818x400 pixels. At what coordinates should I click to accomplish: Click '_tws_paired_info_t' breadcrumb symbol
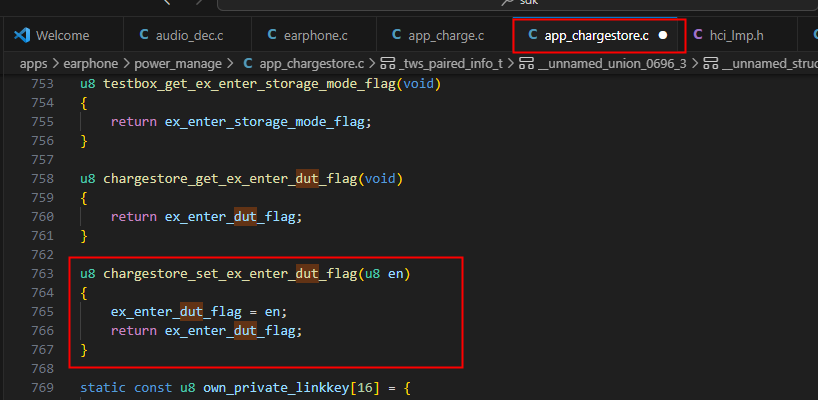(451, 64)
